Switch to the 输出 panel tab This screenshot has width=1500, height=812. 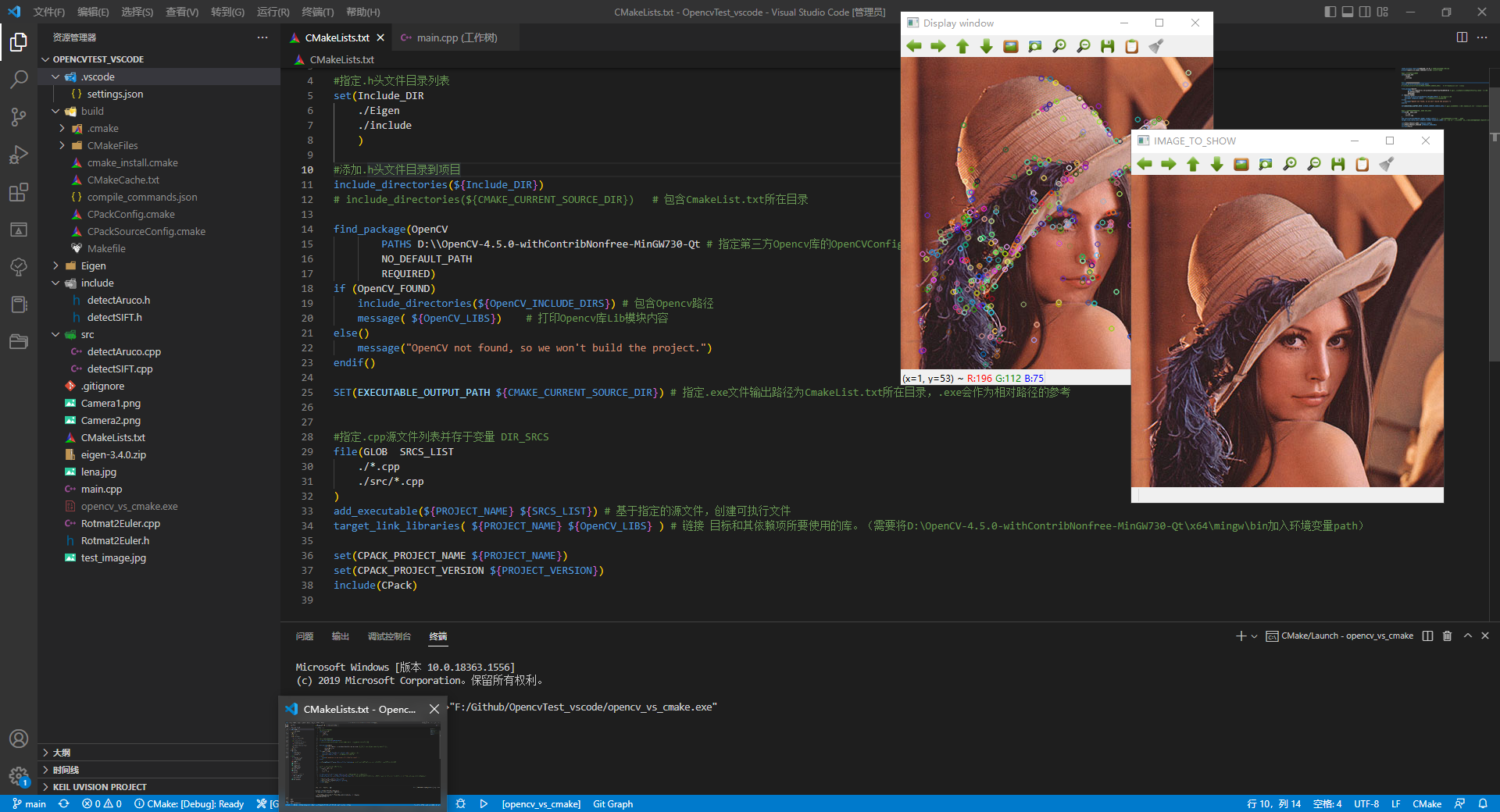point(339,636)
